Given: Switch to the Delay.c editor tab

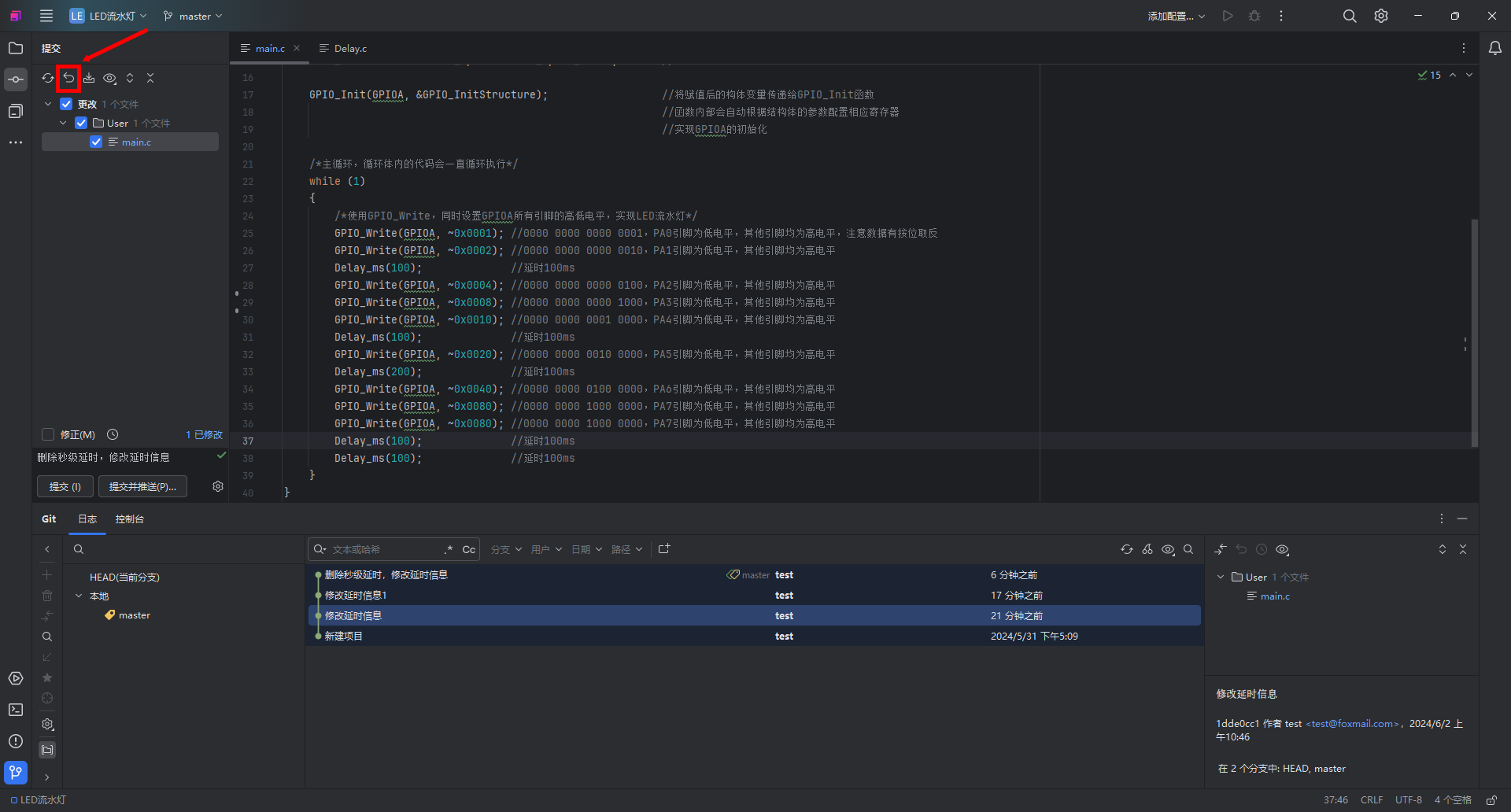Looking at the screenshot, I should tap(349, 48).
